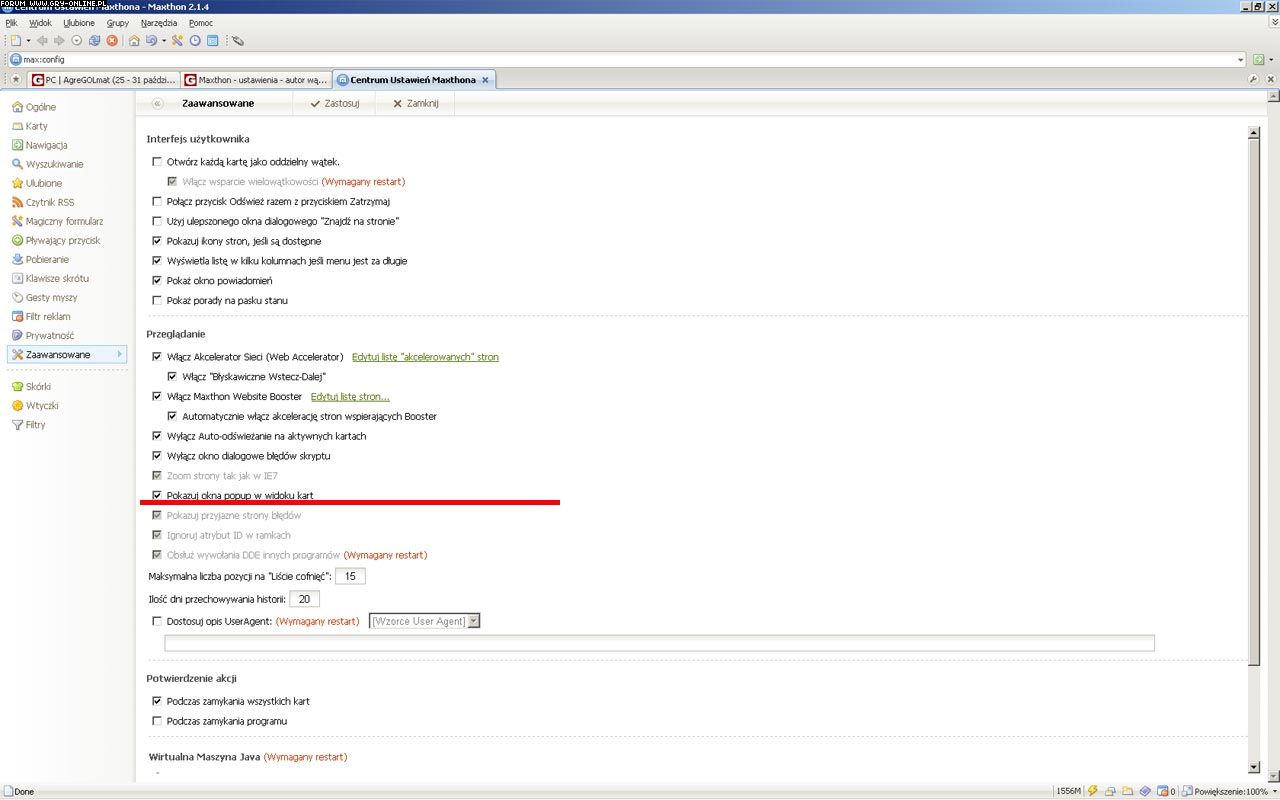Open the Widok menu
The height and width of the screenshot is (800, 1280).
[40, 22]
